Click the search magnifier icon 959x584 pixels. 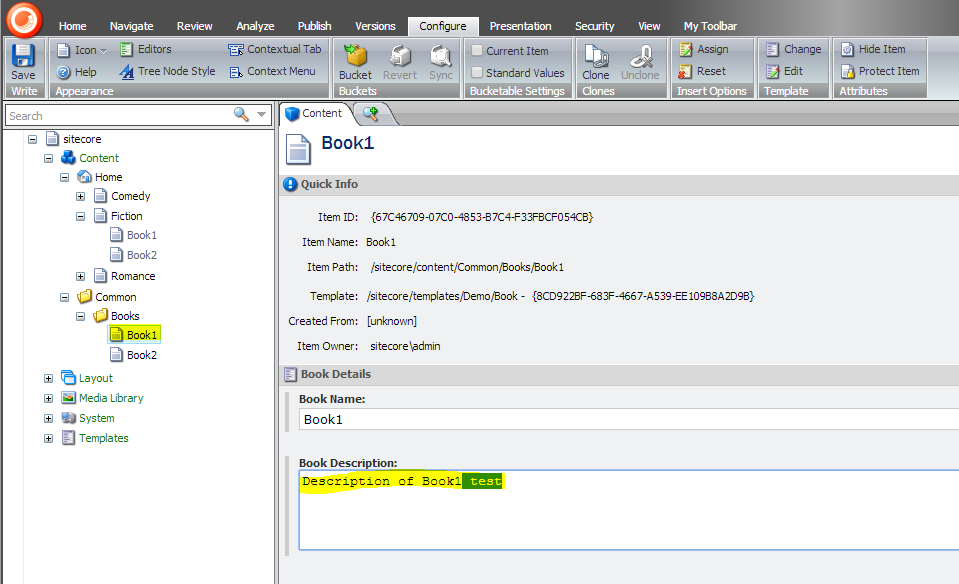241,114
